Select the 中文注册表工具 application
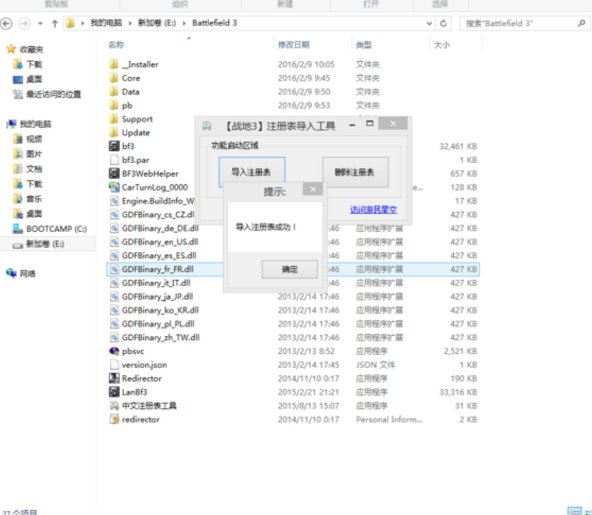The width and height of the screenshot is (592, 515). [149, 406]
